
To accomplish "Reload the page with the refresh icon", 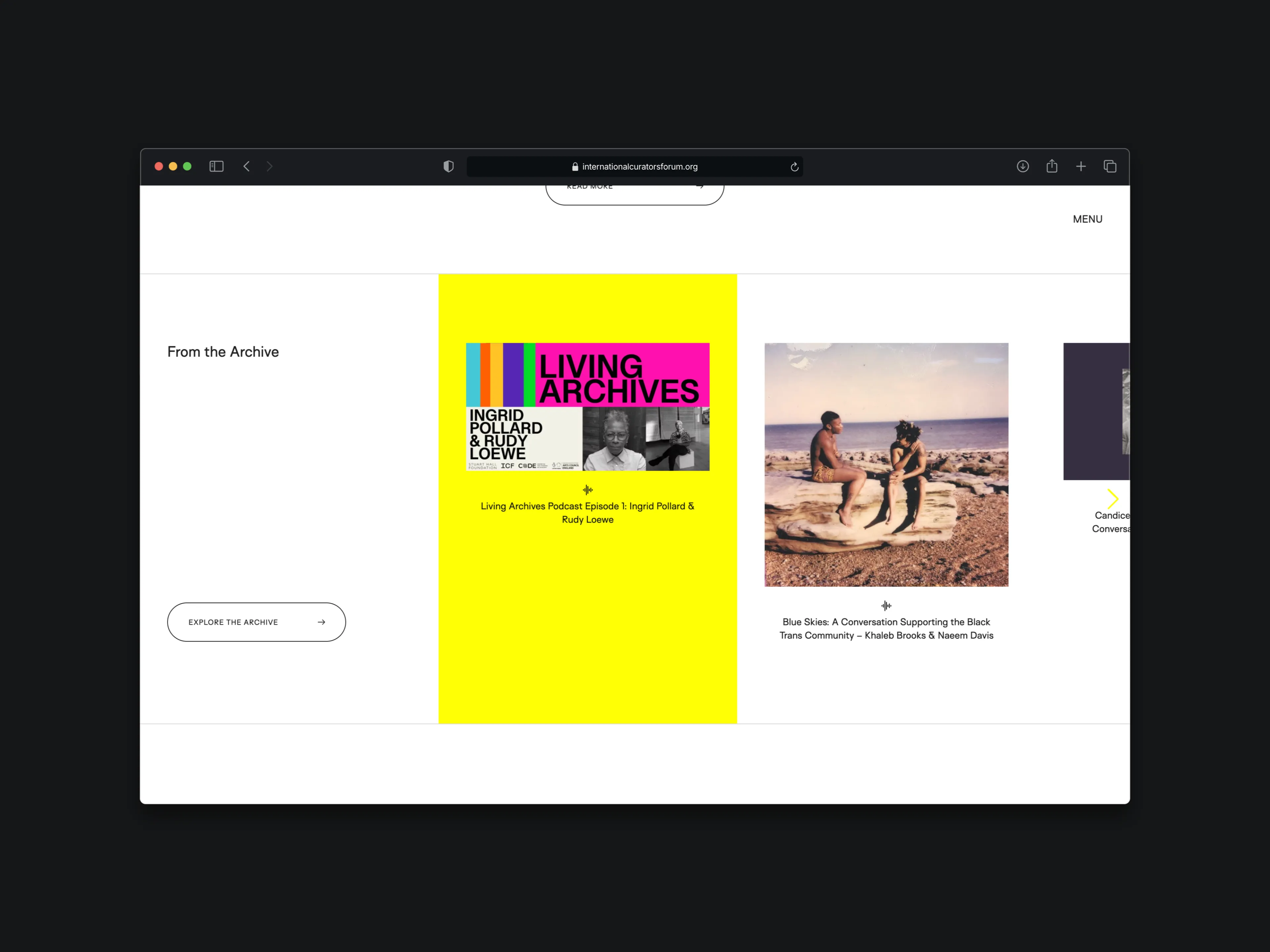I will coord(795,166).
